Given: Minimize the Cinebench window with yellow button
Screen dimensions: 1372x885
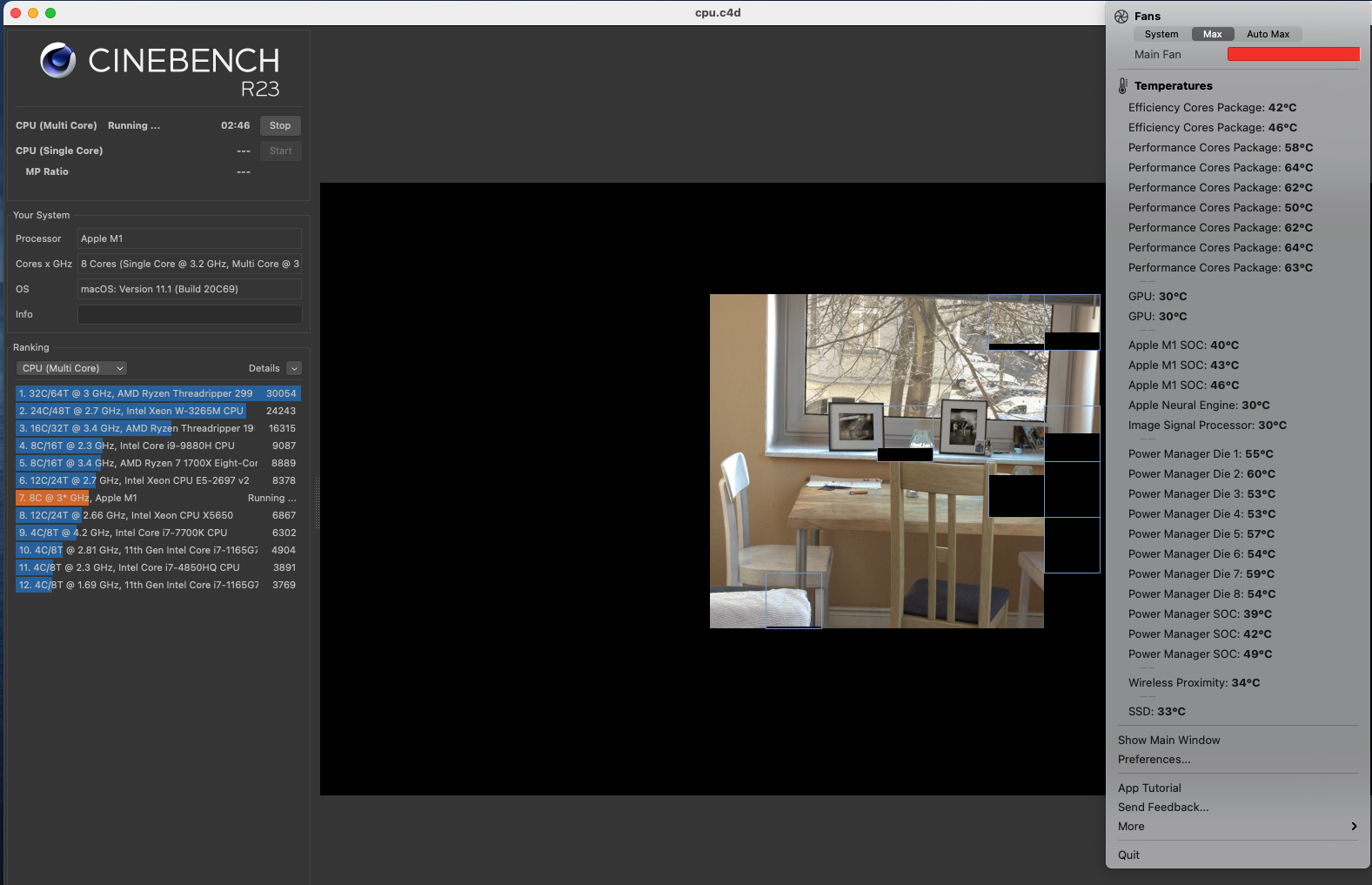Looking at the screenshot, I should 33,13.
